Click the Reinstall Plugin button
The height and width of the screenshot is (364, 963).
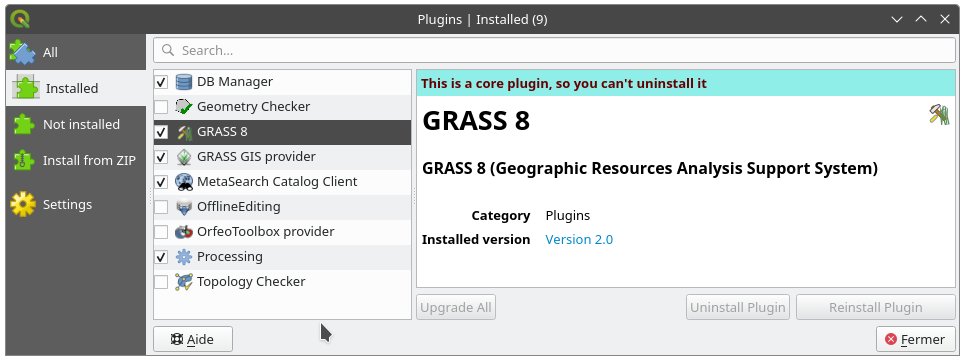pyautogui.click(x=876, y=308)
